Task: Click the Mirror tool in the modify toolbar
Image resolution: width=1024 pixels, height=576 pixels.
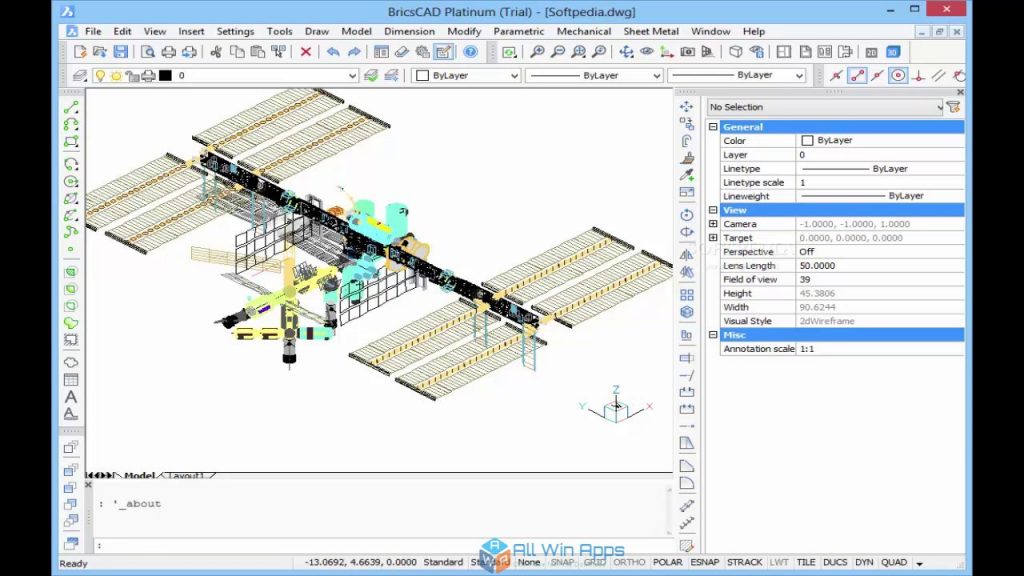Action: pyautogui.click(x=686, y=255)
